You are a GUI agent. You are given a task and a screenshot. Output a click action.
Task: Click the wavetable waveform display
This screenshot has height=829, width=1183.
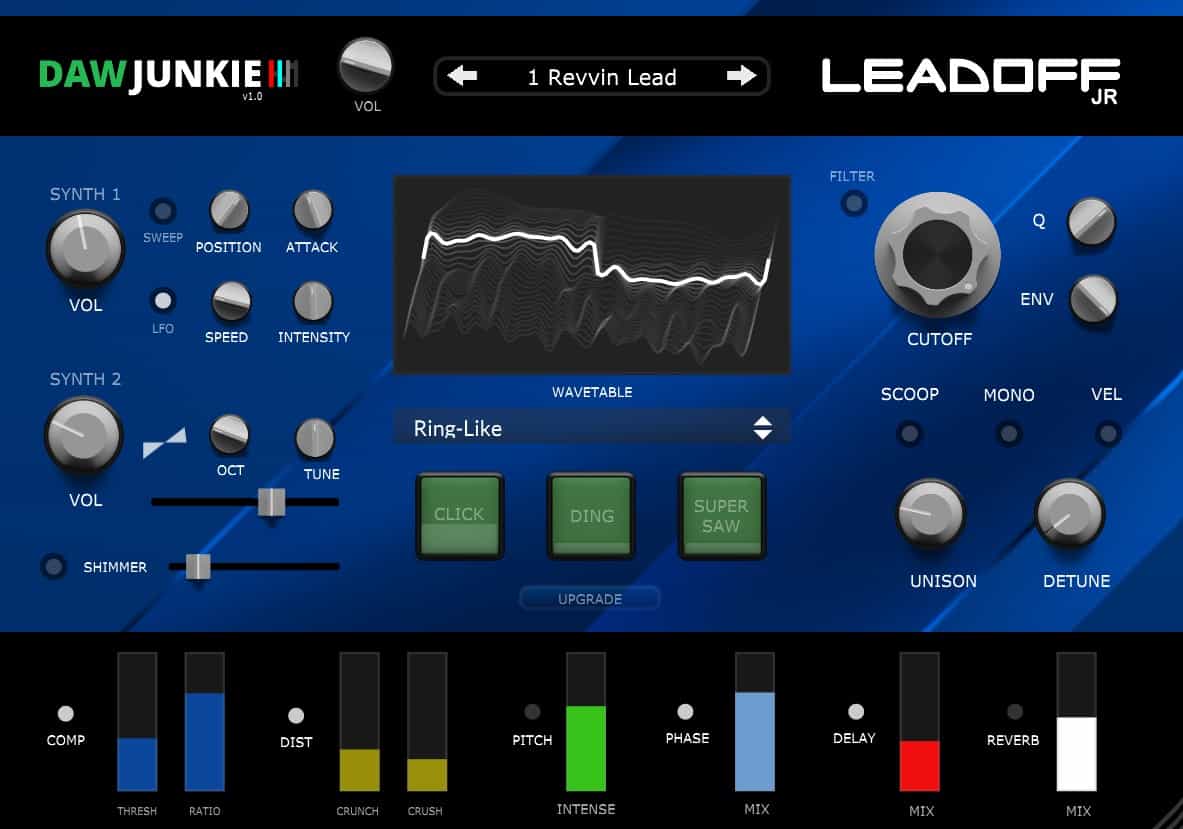click(x=591, y=274)
